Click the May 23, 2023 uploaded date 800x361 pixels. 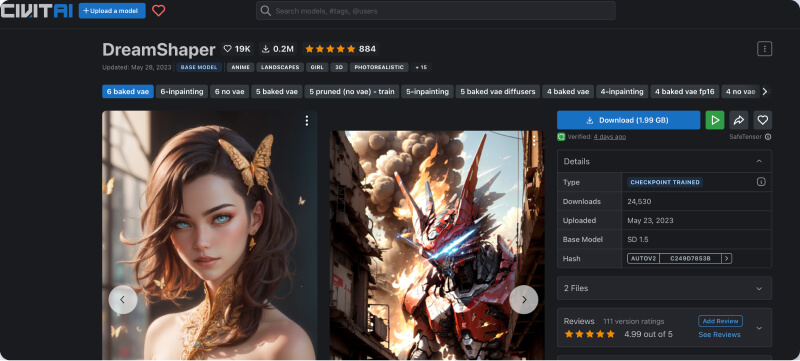[650, 221]
